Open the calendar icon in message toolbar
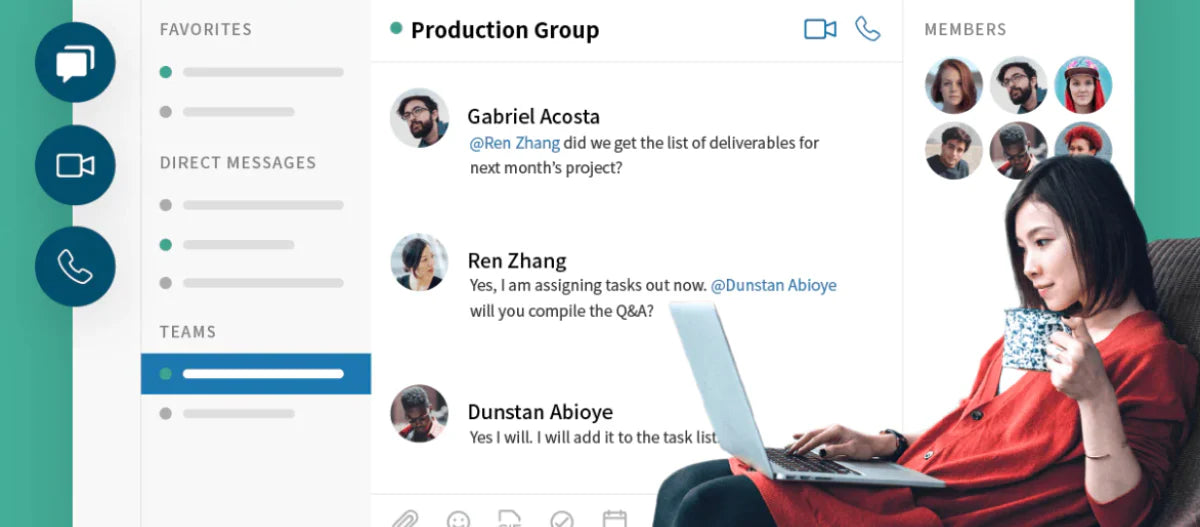Image resolution: width=1200 pixels, height=527 pixels. (x=614, y=519)
